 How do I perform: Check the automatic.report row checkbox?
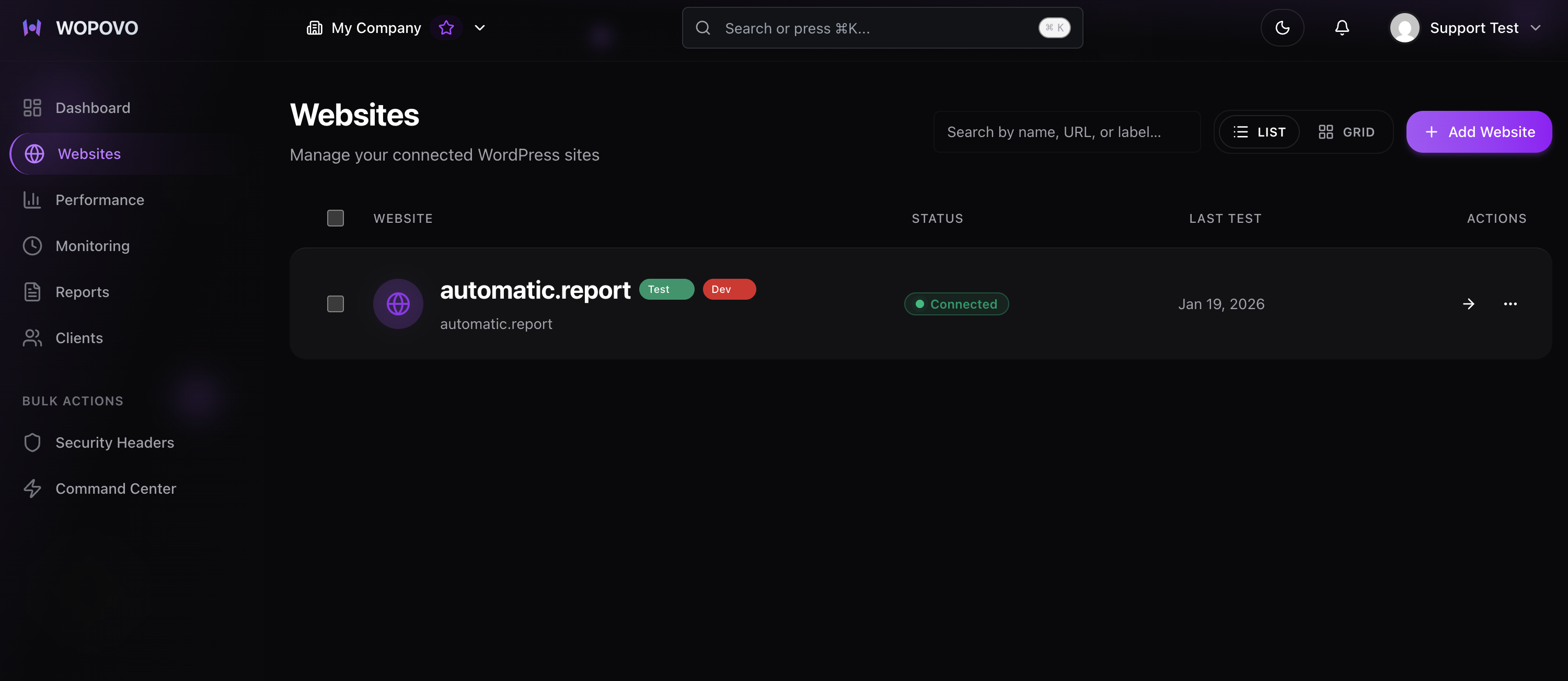click(336, 304)
